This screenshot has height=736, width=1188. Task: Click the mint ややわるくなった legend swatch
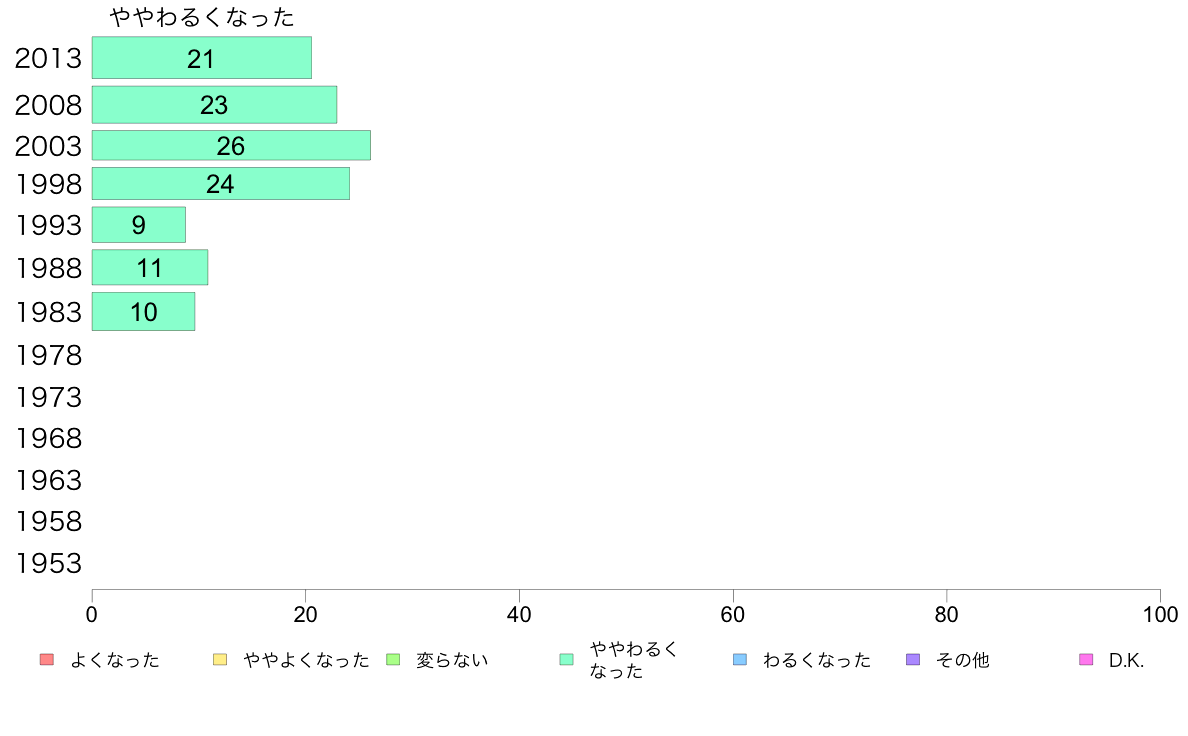567,659
